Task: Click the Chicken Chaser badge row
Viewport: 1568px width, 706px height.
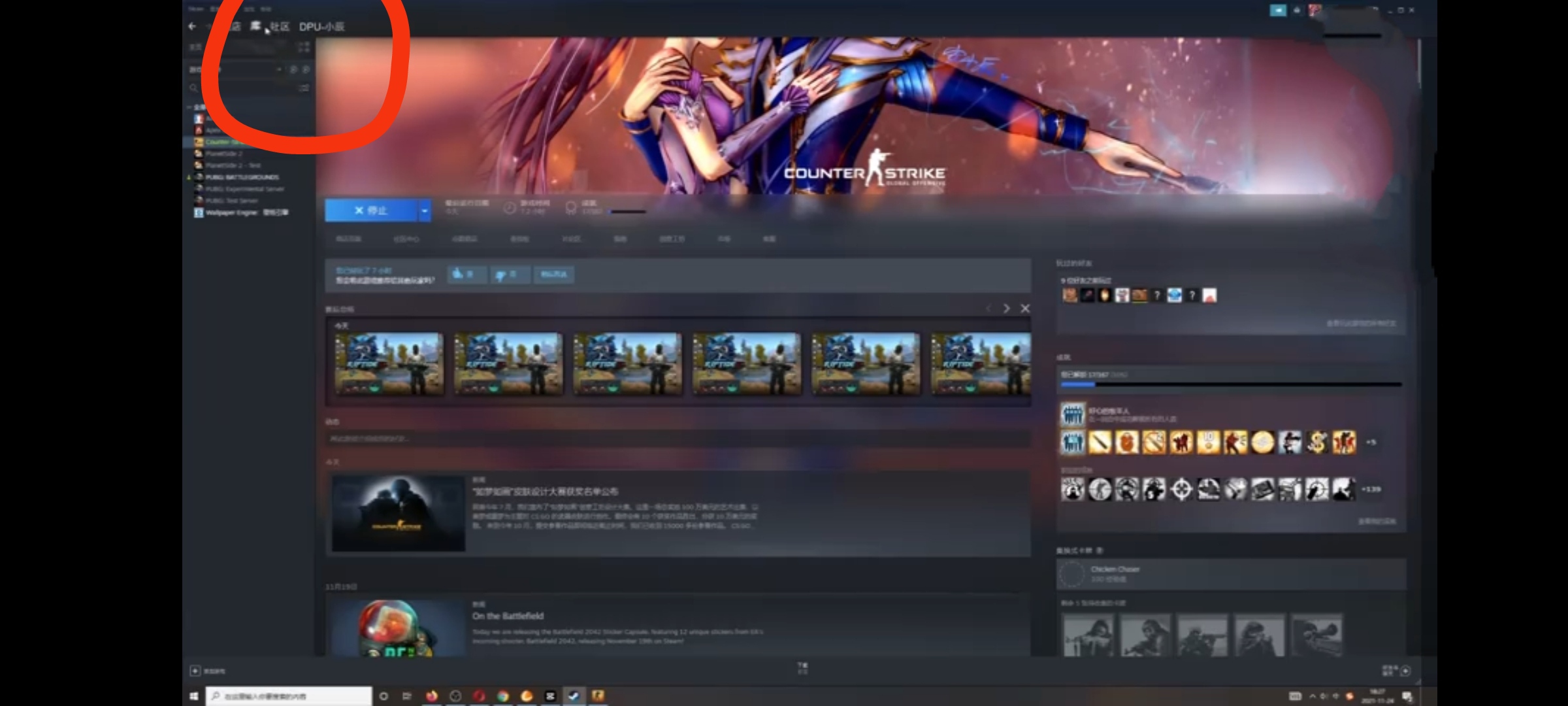Action: coord(1231,574)
